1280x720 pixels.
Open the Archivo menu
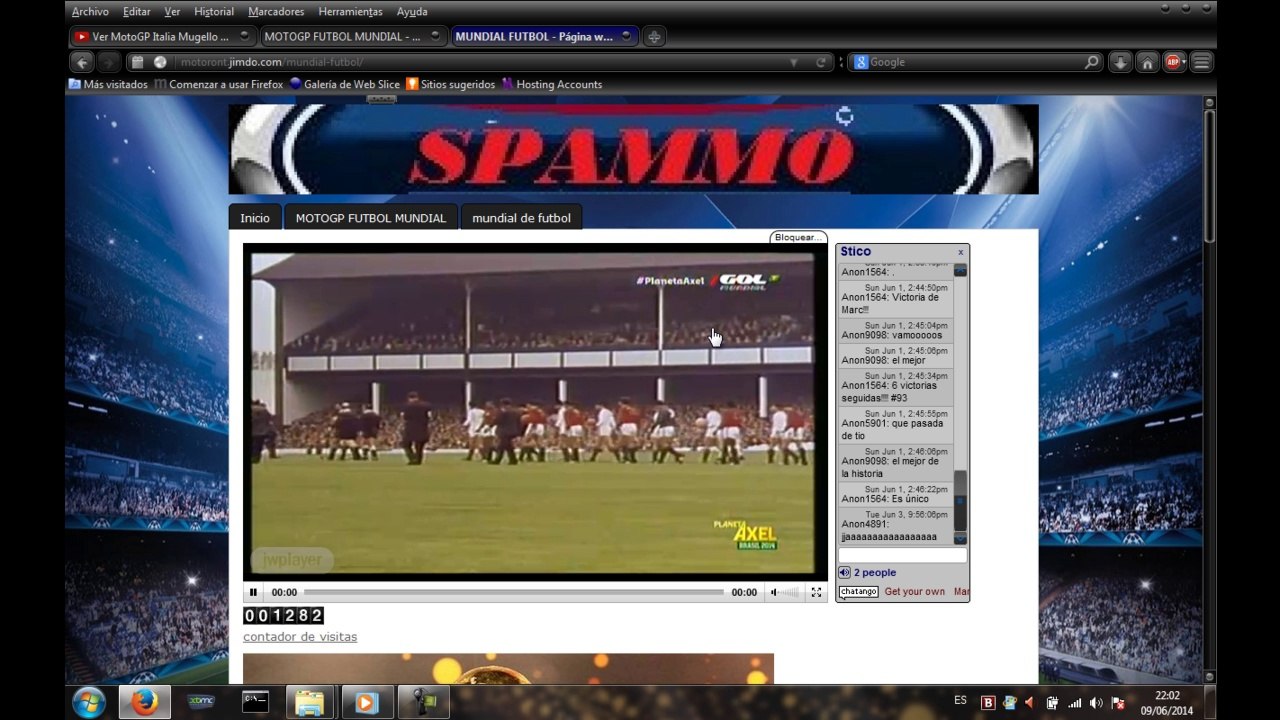point(90,12)
